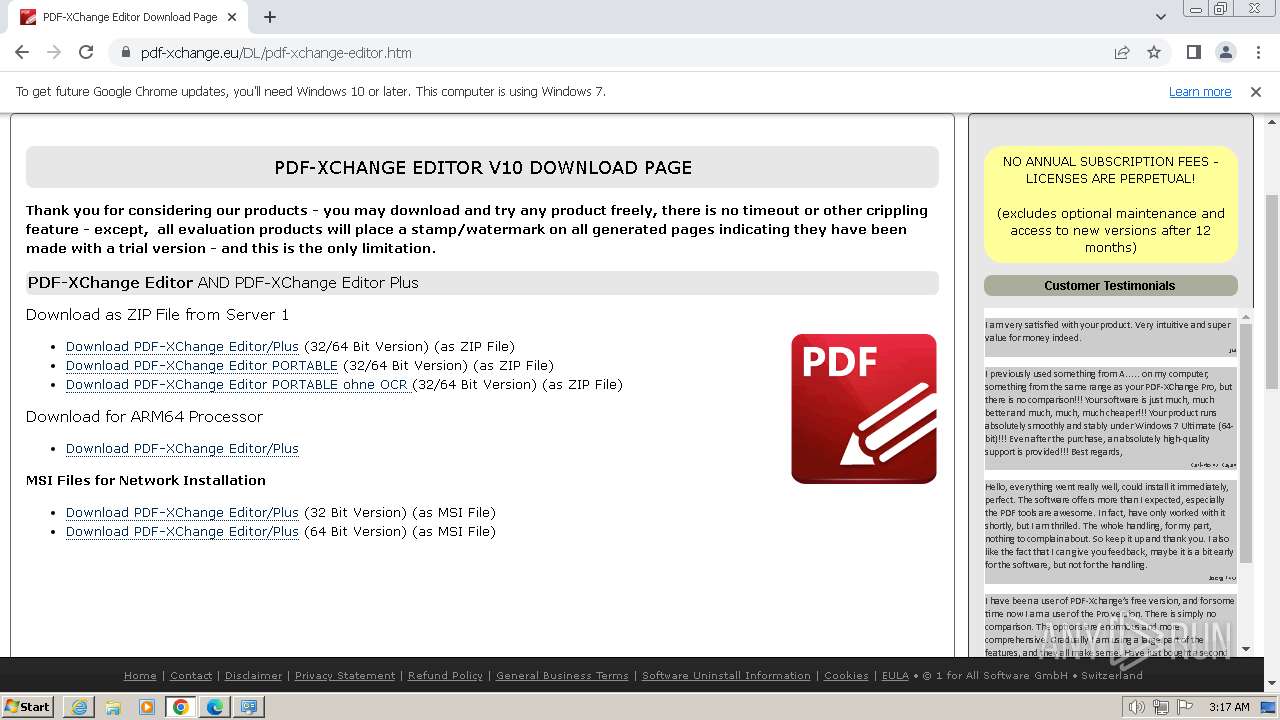1280x720 pixels.
Task: Open Chrome profile avatar menu
Action: tap(1225, 52)
